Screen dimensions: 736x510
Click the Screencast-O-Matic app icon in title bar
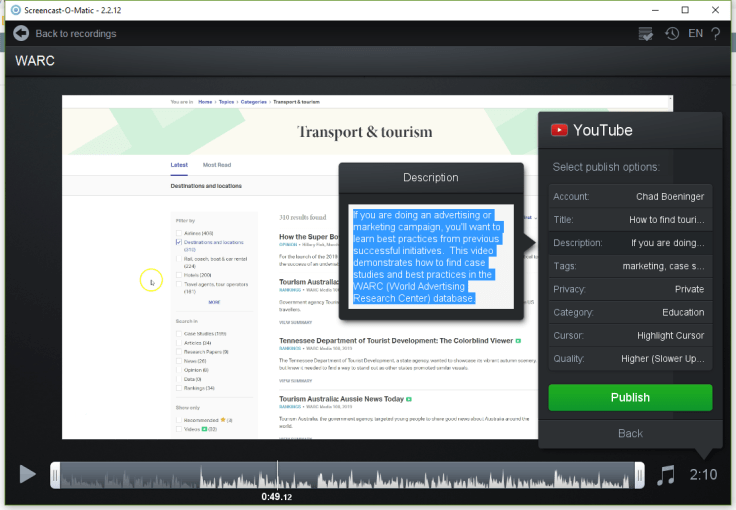[x=16, y=10]
